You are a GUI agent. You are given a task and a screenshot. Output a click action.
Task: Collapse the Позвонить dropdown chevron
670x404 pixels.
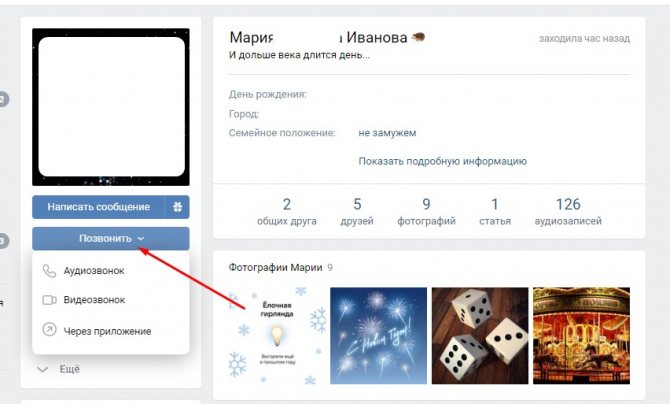pyautogui.click(x=141, y=239)
